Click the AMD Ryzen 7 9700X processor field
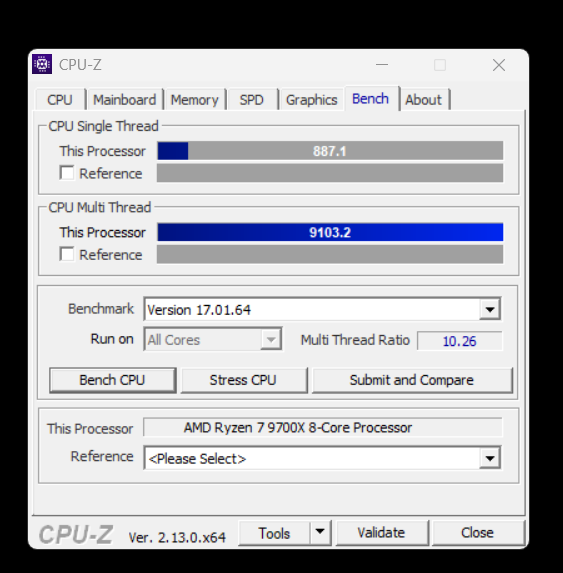563x573 pixels. [323, 427]
